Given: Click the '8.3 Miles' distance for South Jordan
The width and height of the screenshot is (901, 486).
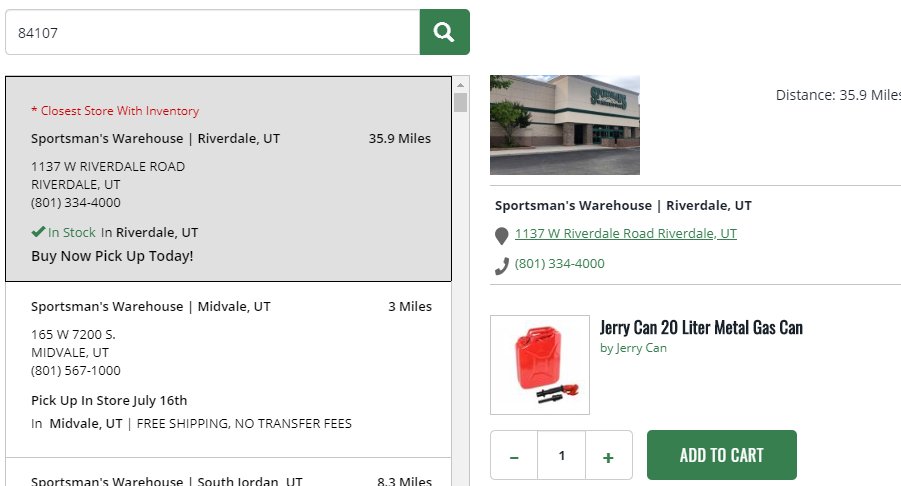Looking at the screenshot, I should (x=405, y=480).
